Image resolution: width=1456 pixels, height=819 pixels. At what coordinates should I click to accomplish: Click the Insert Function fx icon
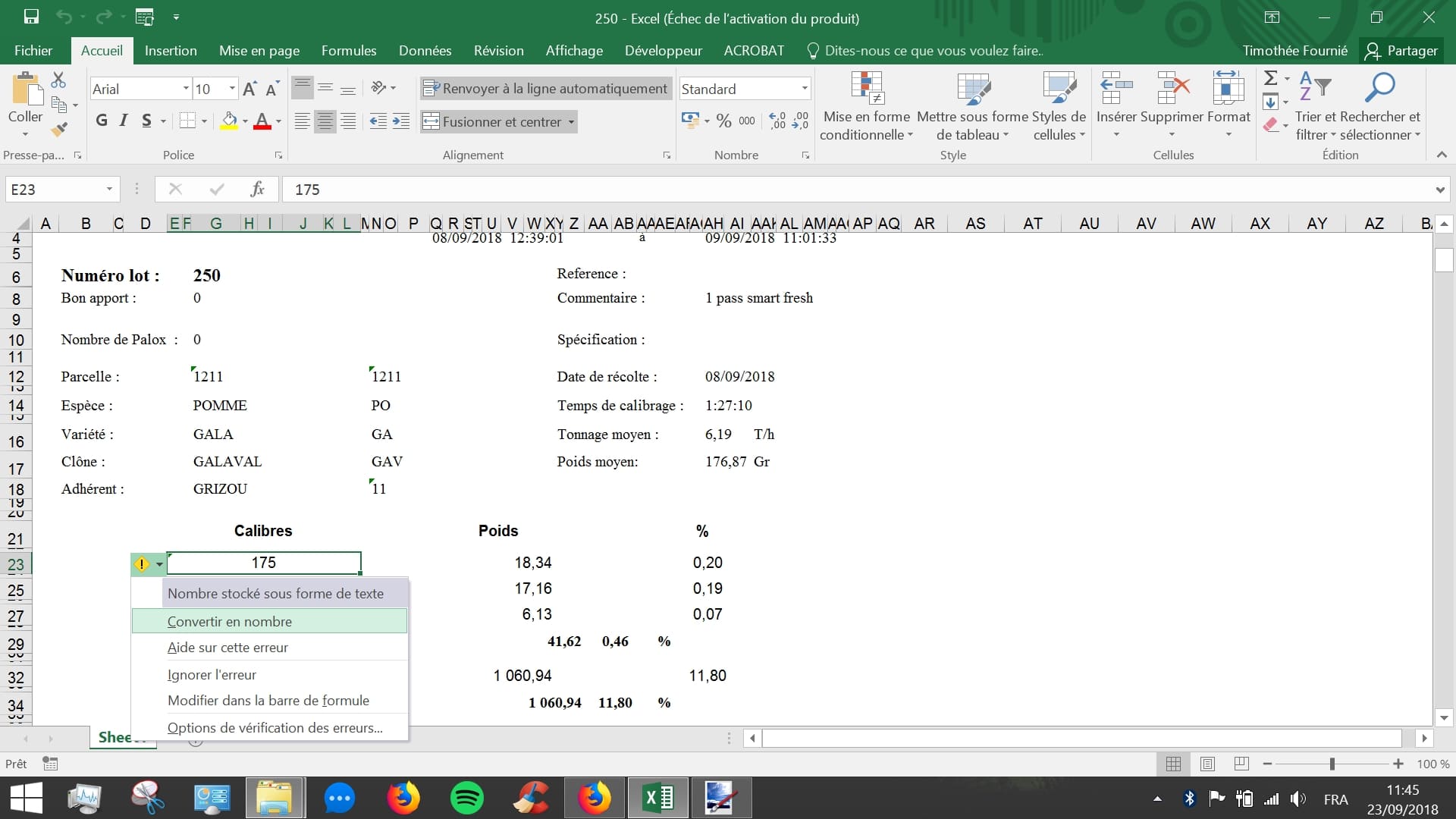(257, 189)
